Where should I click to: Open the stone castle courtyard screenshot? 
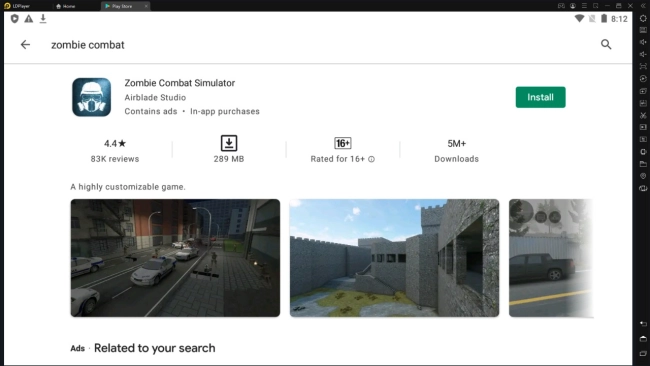394,258
